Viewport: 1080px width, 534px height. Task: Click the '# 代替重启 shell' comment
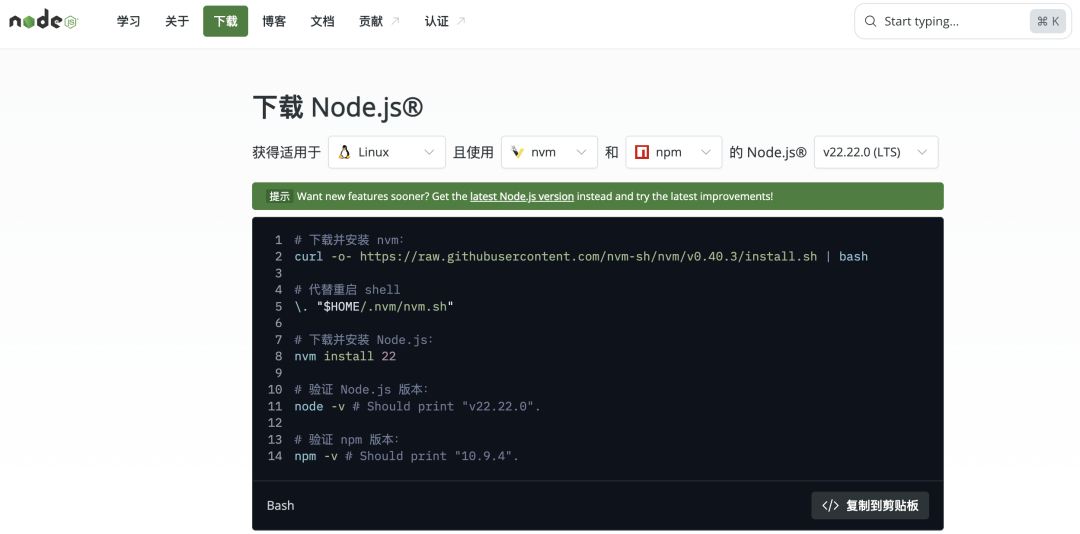click(347, 289)
